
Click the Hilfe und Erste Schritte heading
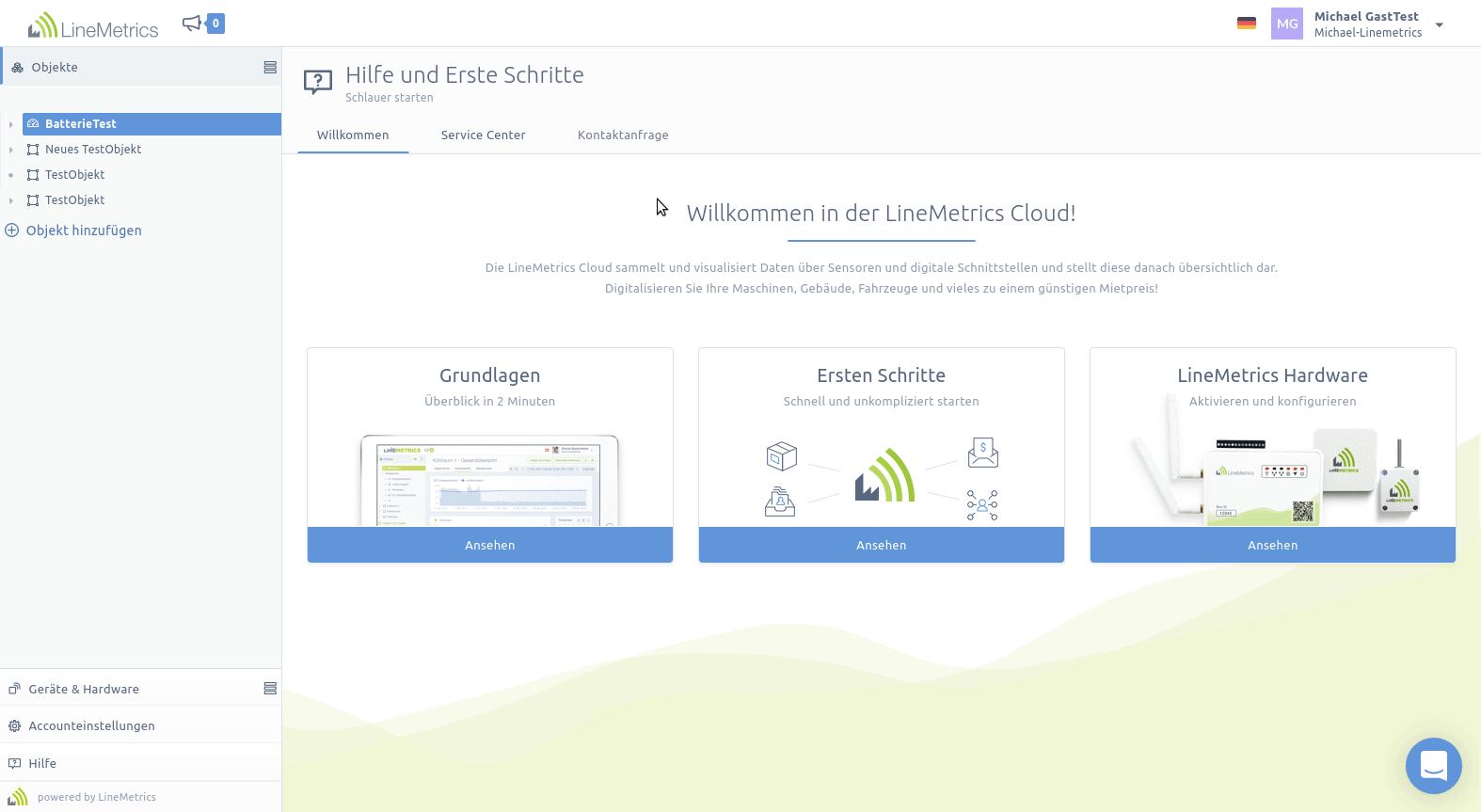pyautogui.click(x=465, y=75)
